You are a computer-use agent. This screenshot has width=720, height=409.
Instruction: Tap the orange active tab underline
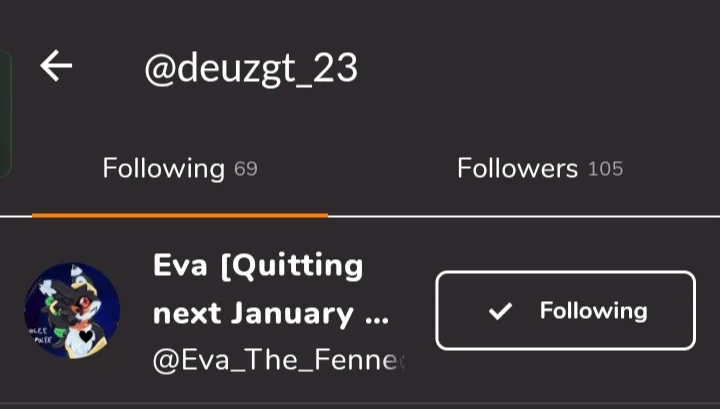pyautogui.click(x=179, y=214)
